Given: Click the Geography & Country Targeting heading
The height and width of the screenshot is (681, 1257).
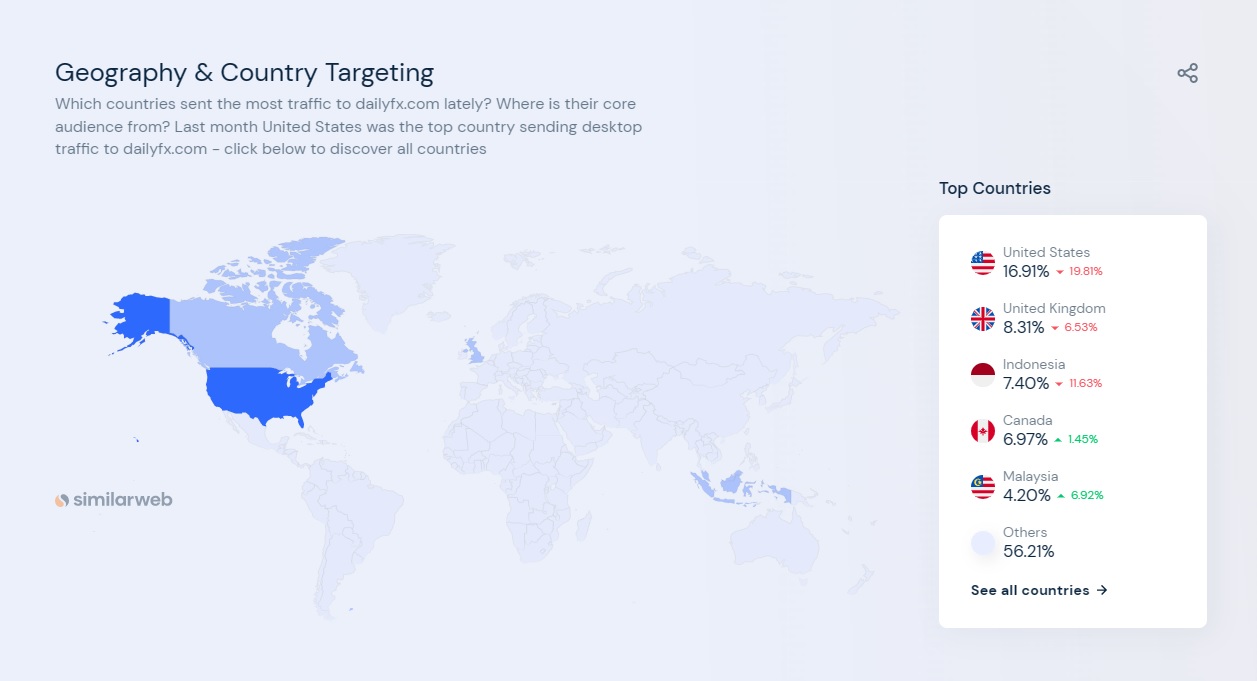Looking at the screenshot, I should pos(244,72).
